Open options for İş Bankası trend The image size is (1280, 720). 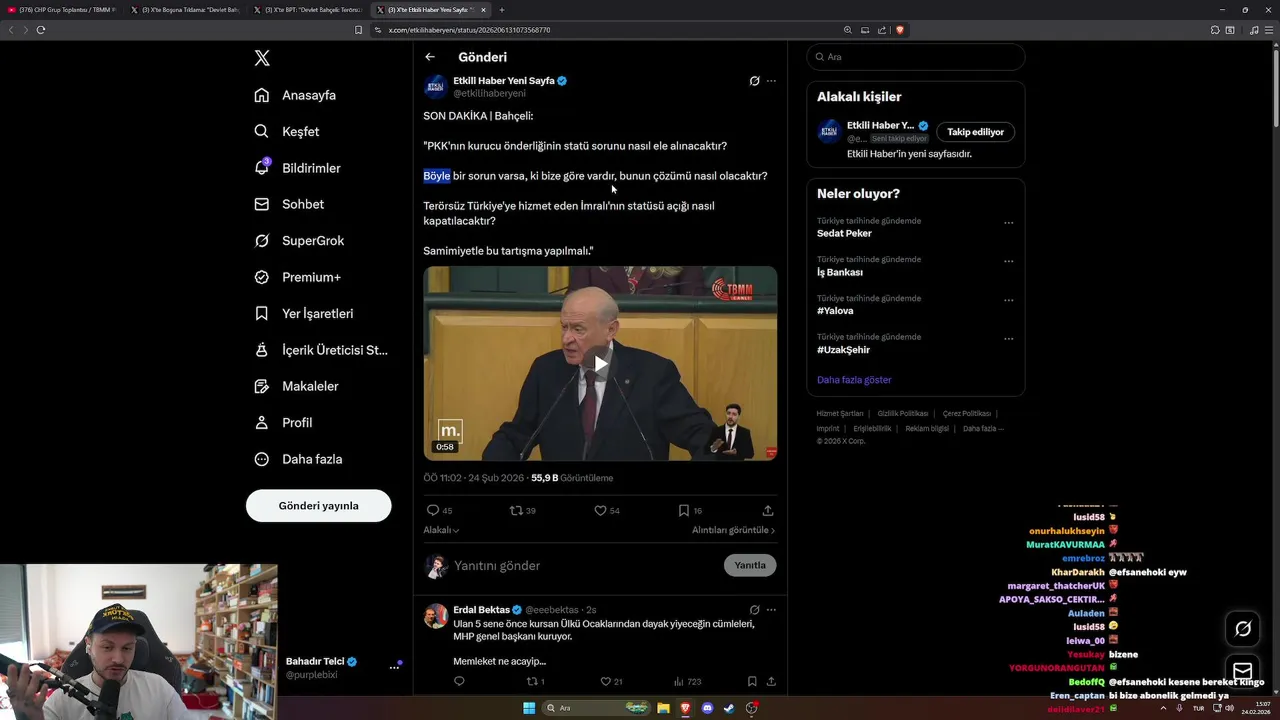click(x=1008, y=262)
